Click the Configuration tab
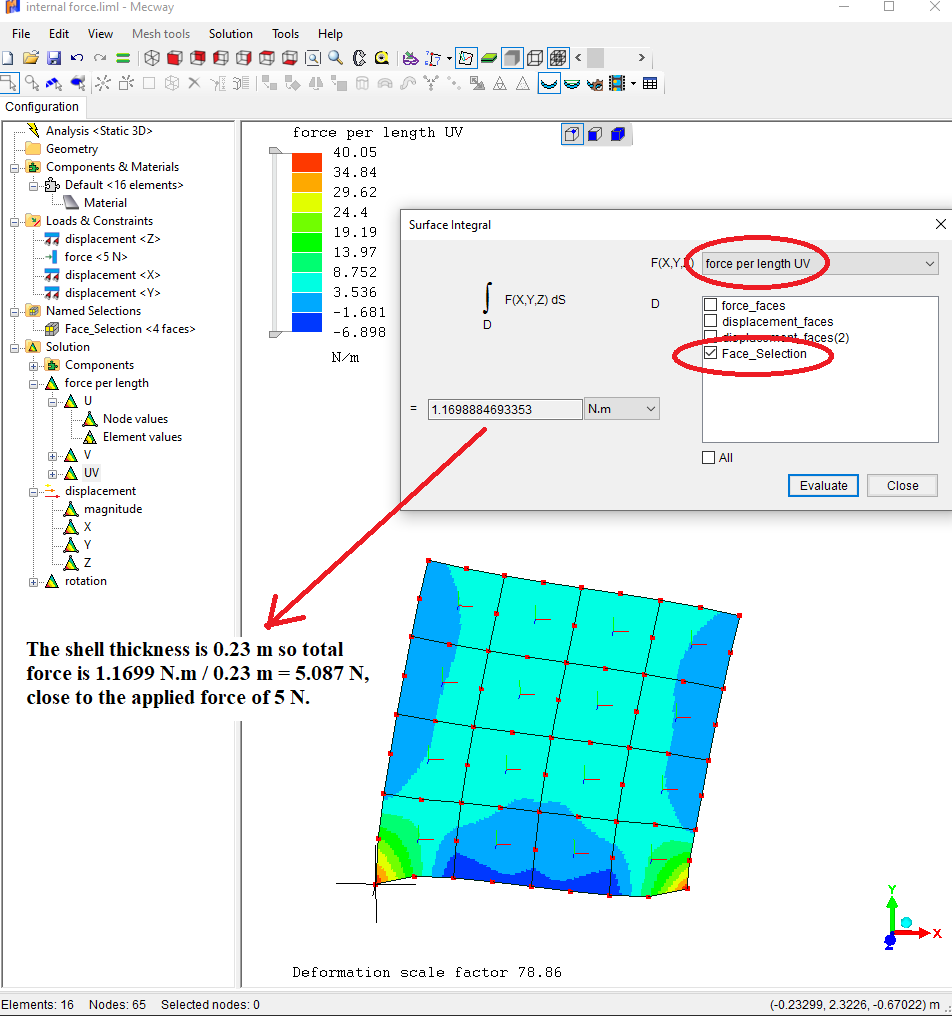The image size is (952, 1016). (x=42, y=107)
